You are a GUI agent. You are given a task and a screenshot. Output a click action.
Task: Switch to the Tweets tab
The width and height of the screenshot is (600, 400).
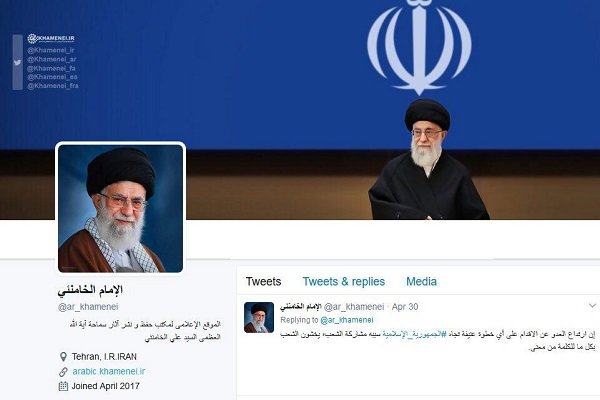tap(263, 281)
